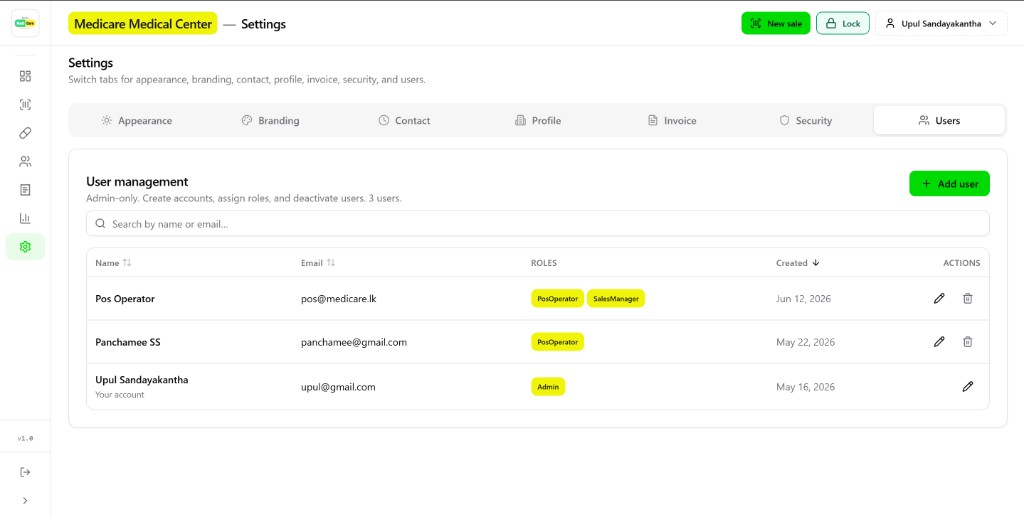Edit the Upul Sandayakantha account with pencil icon
1024x517 pixels.
pyautogui.click(x=968, y=386)
